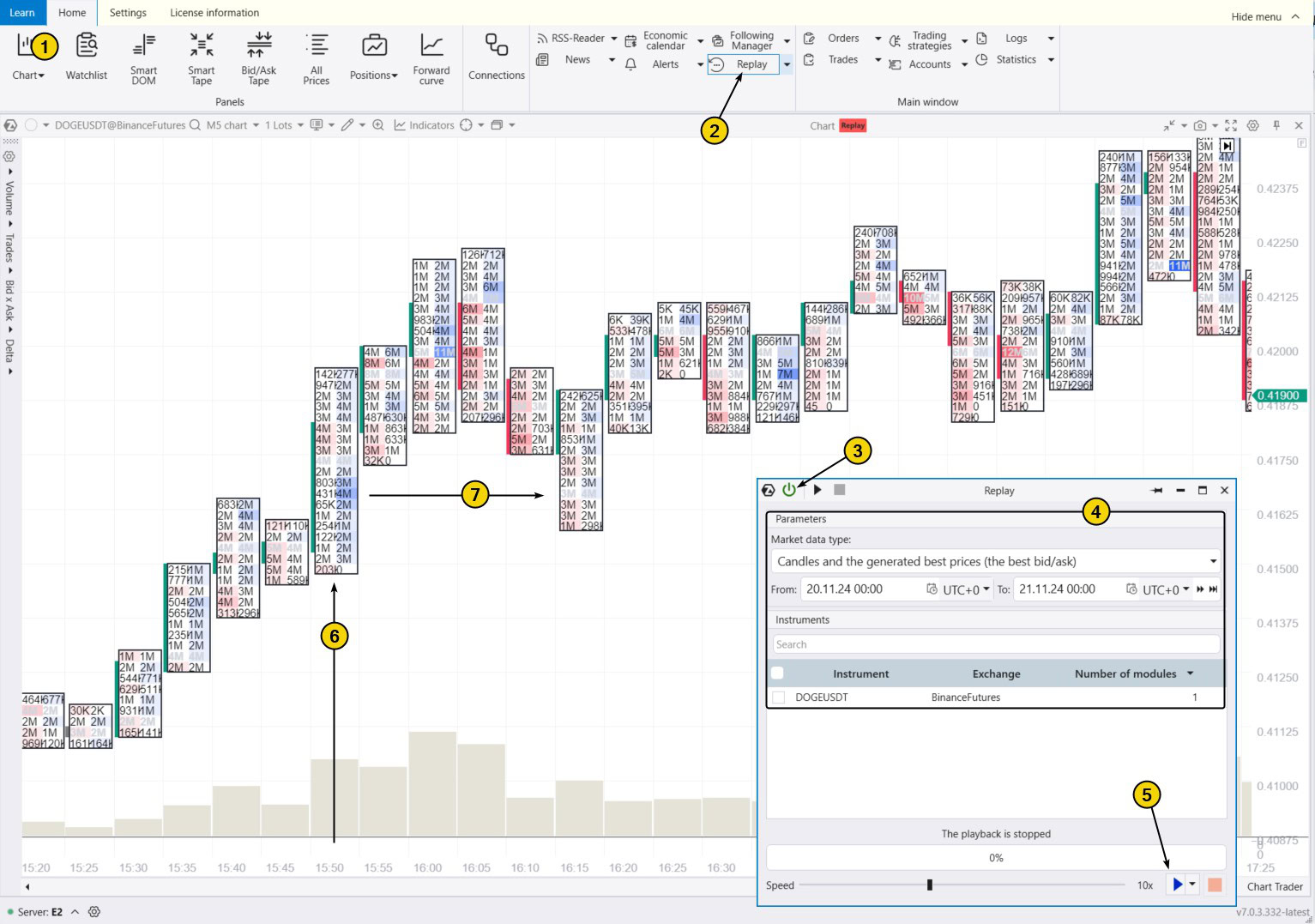Viewport: 1315px width, 924px height.
Task: Click the chart screenshot camera icon
Action: 1199,125
